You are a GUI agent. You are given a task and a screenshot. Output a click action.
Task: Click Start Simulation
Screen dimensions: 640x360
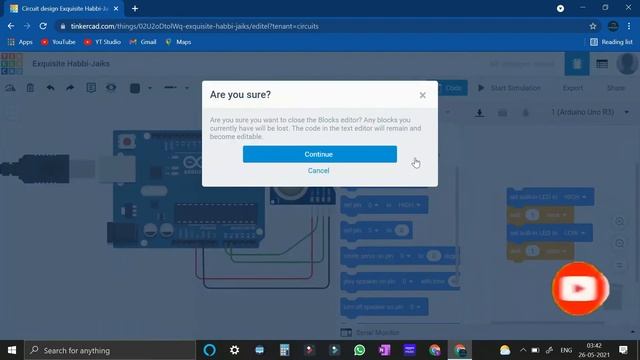[x=509, y=88]
